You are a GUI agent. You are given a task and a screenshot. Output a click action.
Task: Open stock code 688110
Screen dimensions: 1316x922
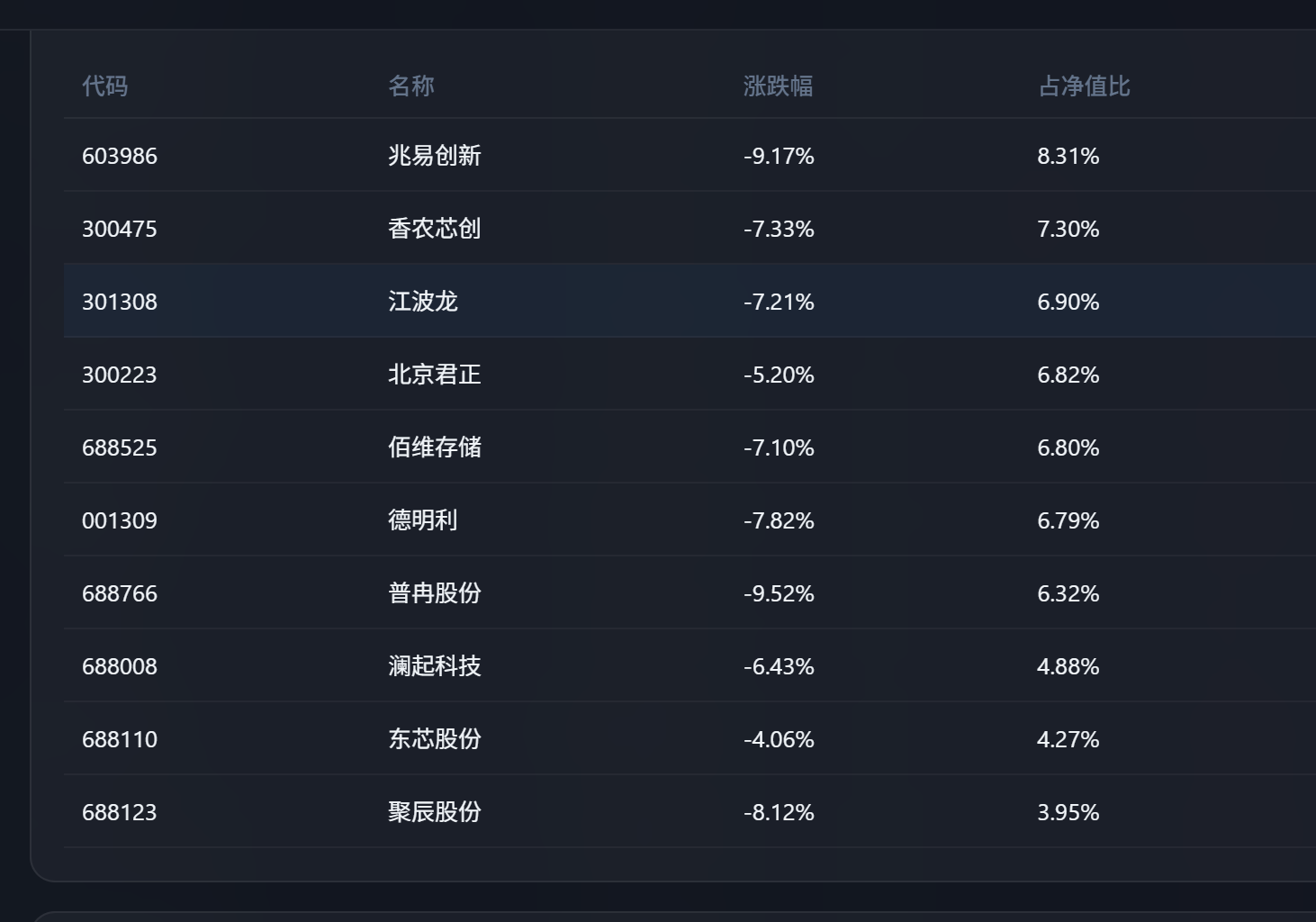click(x=120, y=739)
